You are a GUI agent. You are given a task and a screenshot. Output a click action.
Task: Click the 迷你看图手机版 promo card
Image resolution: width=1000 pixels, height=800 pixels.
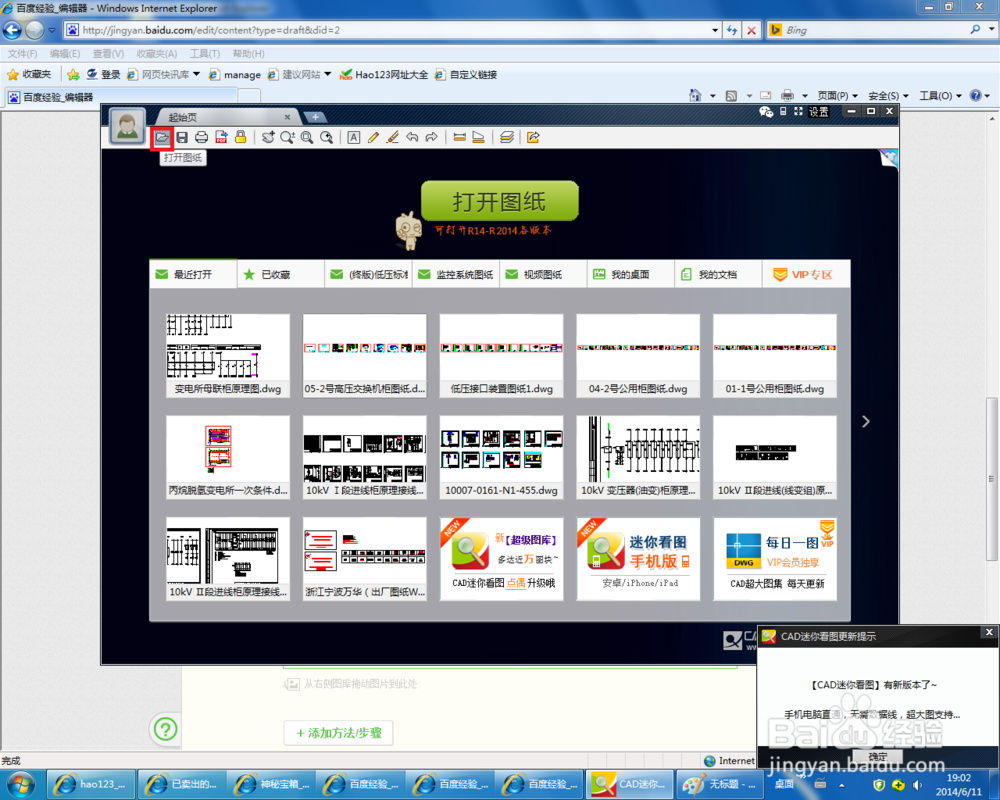point(638,558)
